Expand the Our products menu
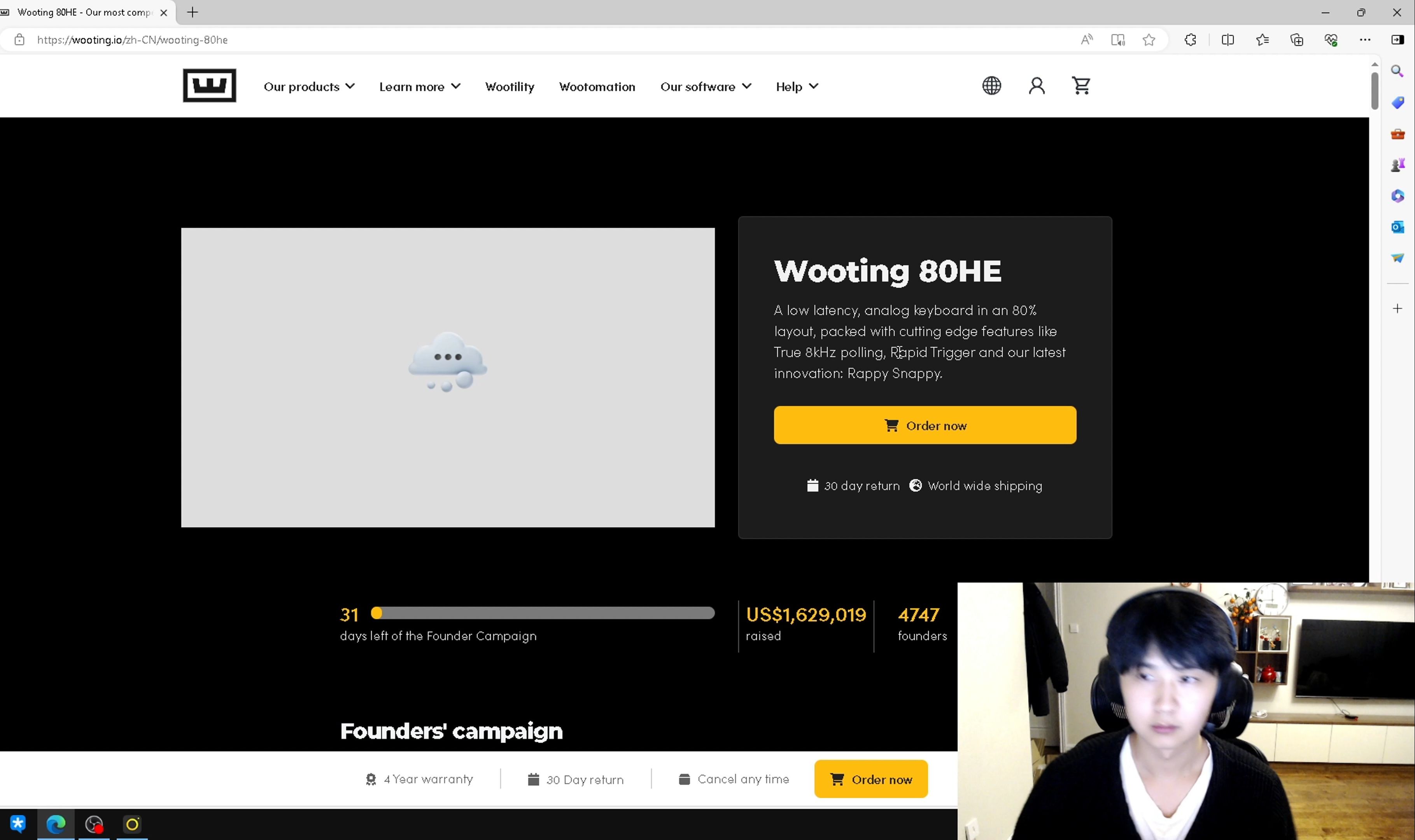 pos(309,87)
